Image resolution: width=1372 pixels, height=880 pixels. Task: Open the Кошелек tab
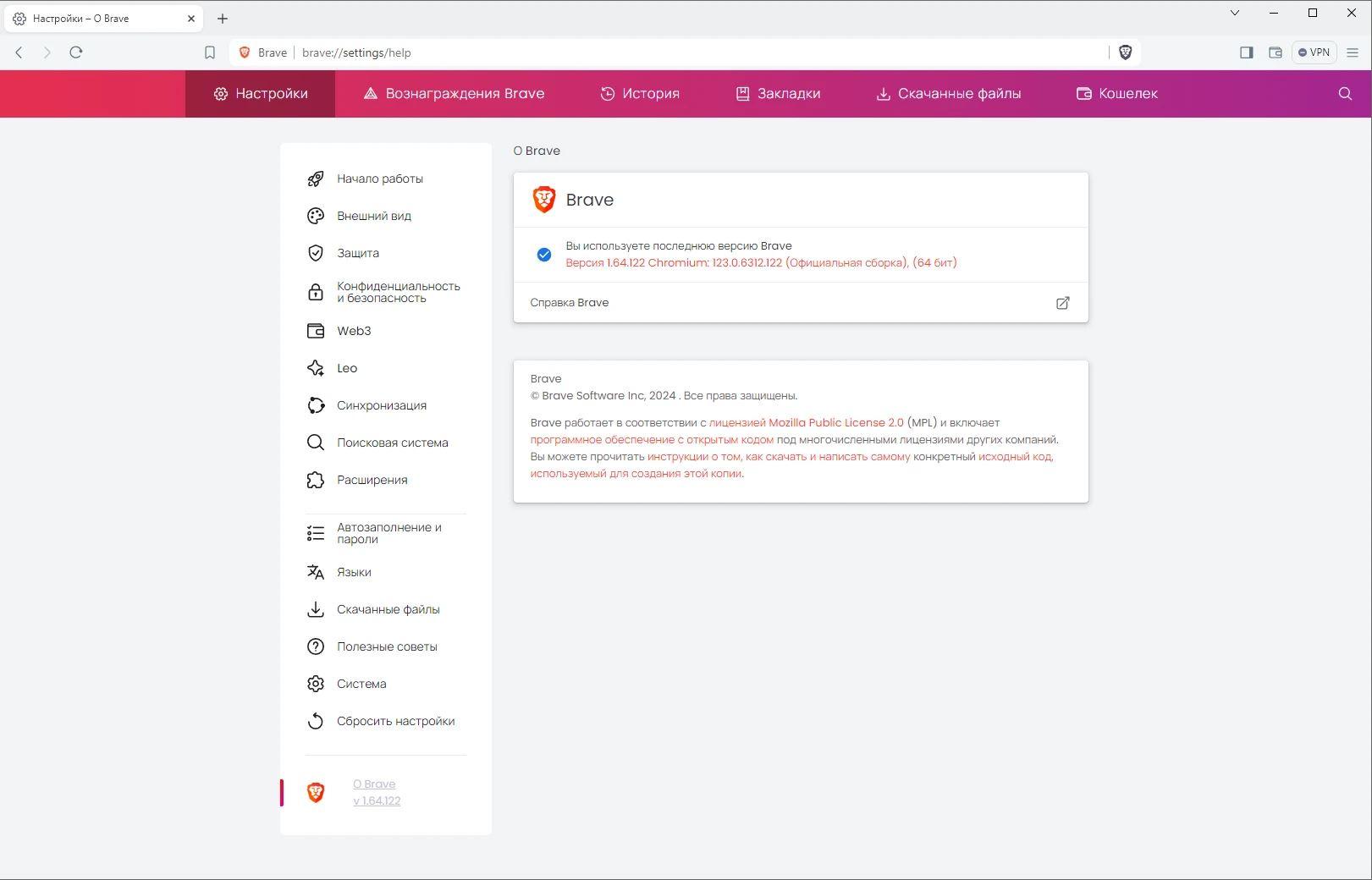(x=1117, y=94)
